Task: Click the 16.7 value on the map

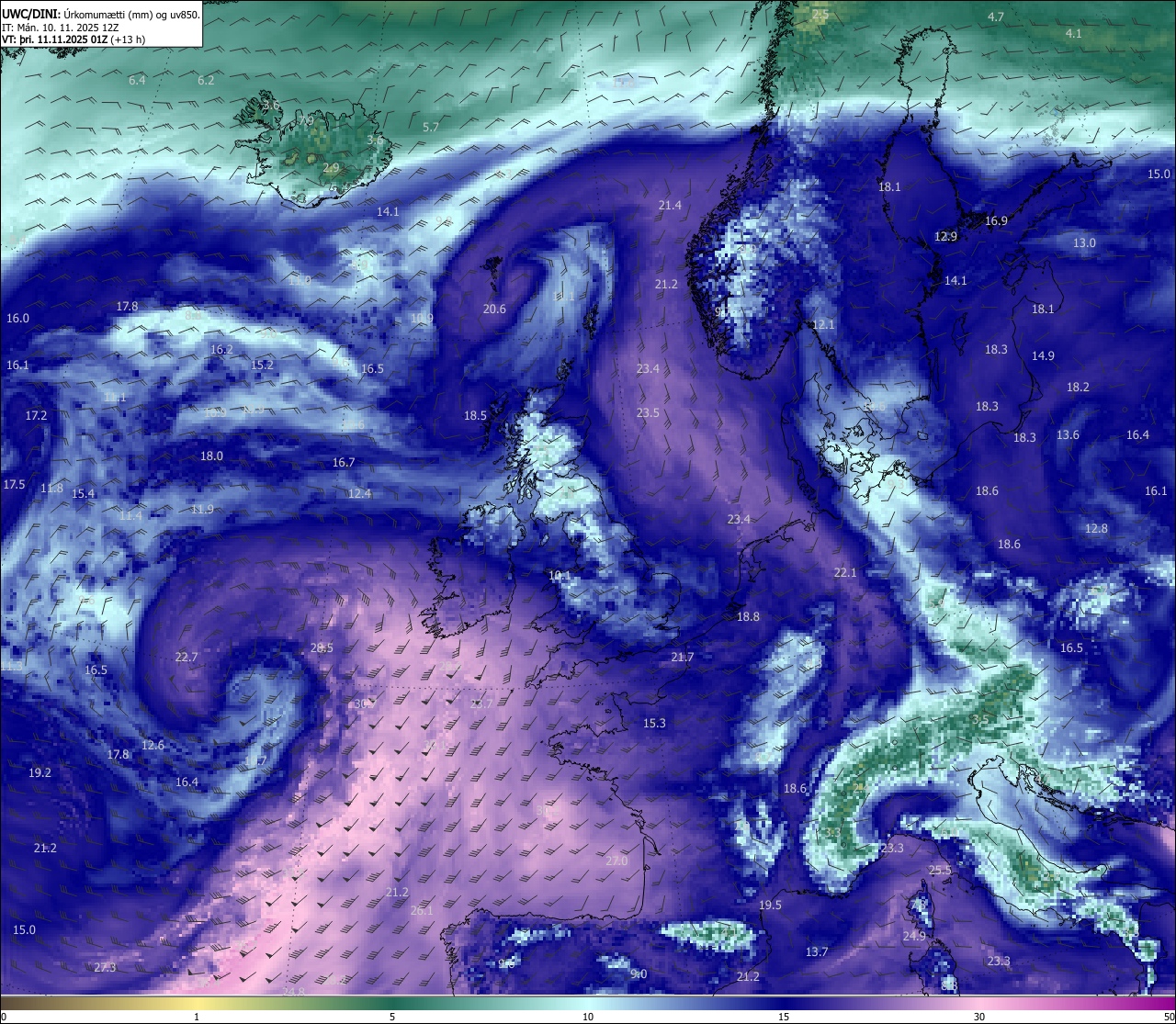Action: point(344,463)
